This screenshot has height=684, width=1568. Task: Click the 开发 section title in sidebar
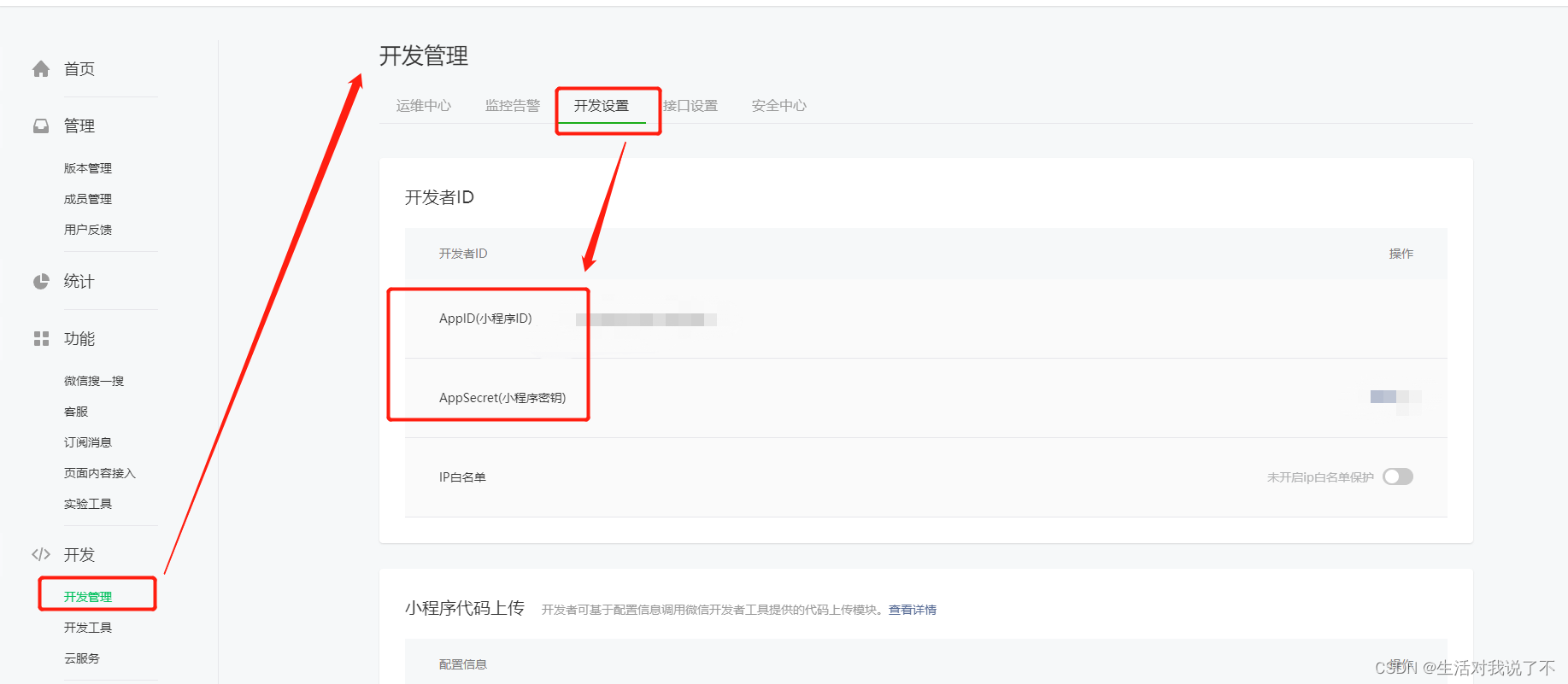coord(79,554)
